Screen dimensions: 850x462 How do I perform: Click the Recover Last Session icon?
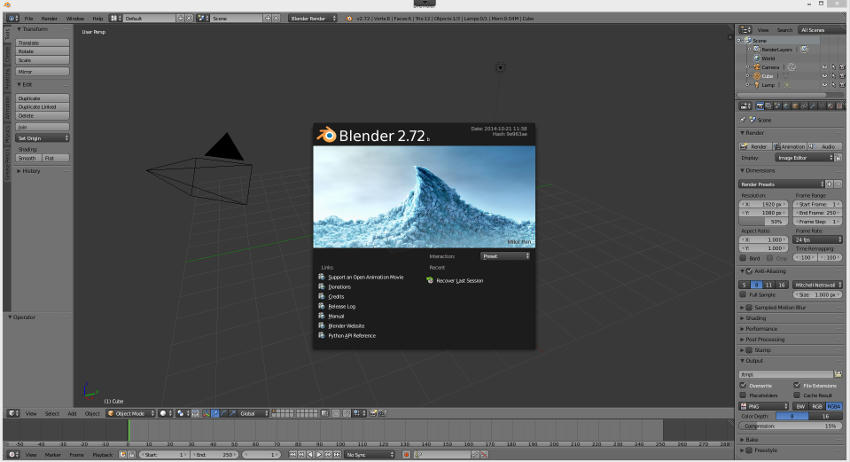[x=430, y=280]
